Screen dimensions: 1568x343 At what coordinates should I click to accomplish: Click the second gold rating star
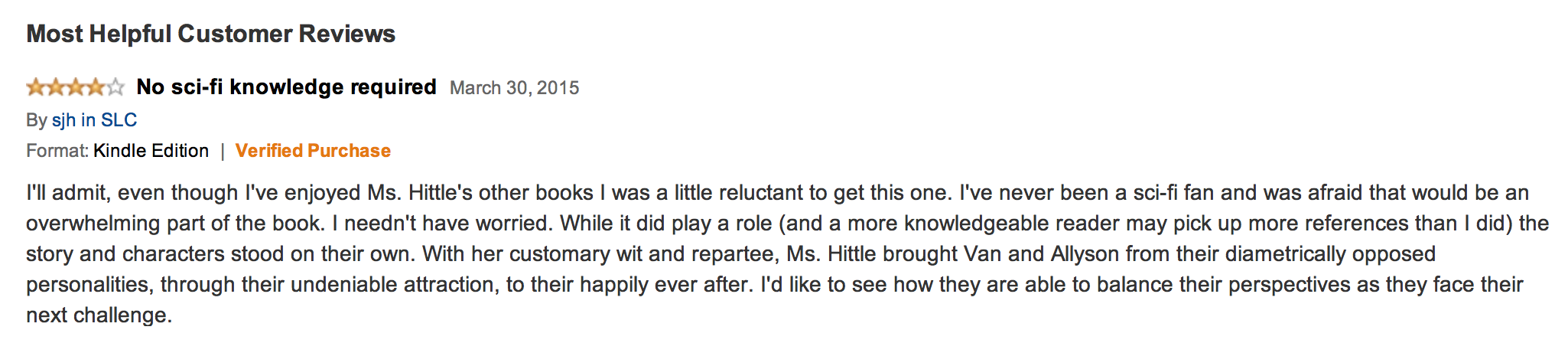pyautogui.click(x=56, y=87)
